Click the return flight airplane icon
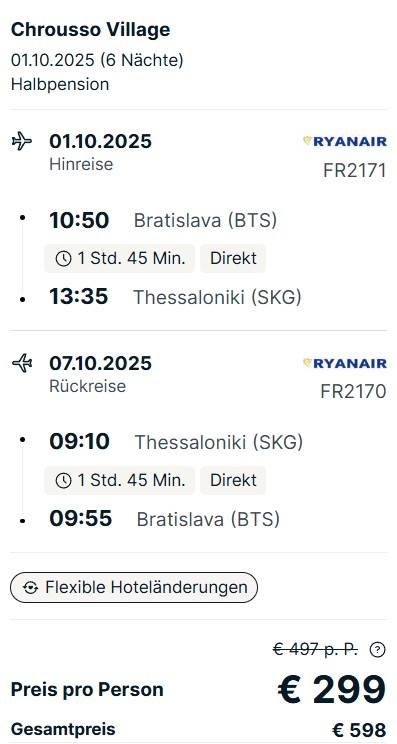This screenshot has width=397, height=744. (x=22, y=363)
